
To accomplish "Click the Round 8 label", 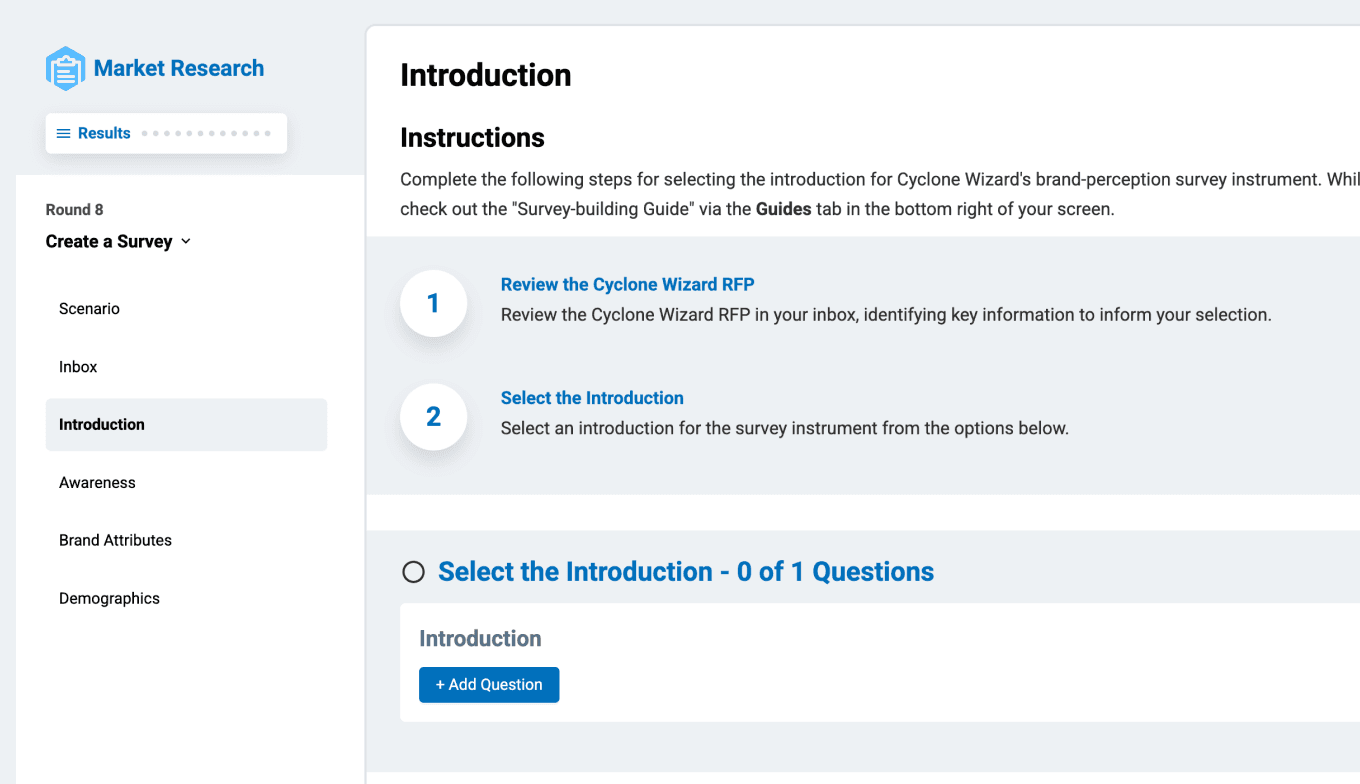I will tap(74, 210).
